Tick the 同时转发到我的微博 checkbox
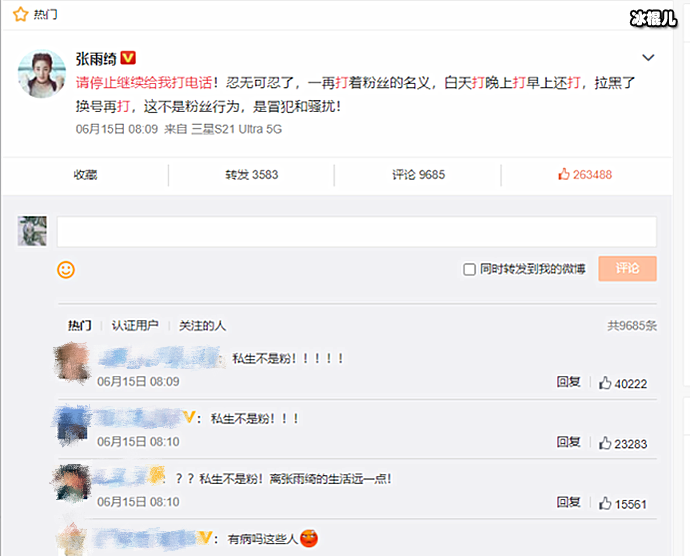Viewport: 690px width, 556px height. (x=469, y=269)
